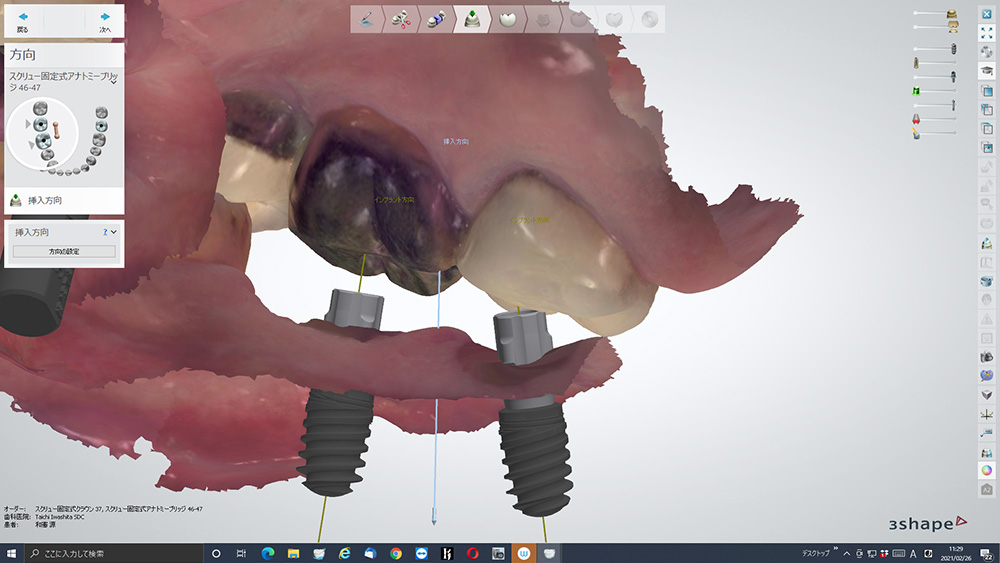Screen dimensions: 1000x563
Task: Click the Windows Start button
Action: coord(12,553)
